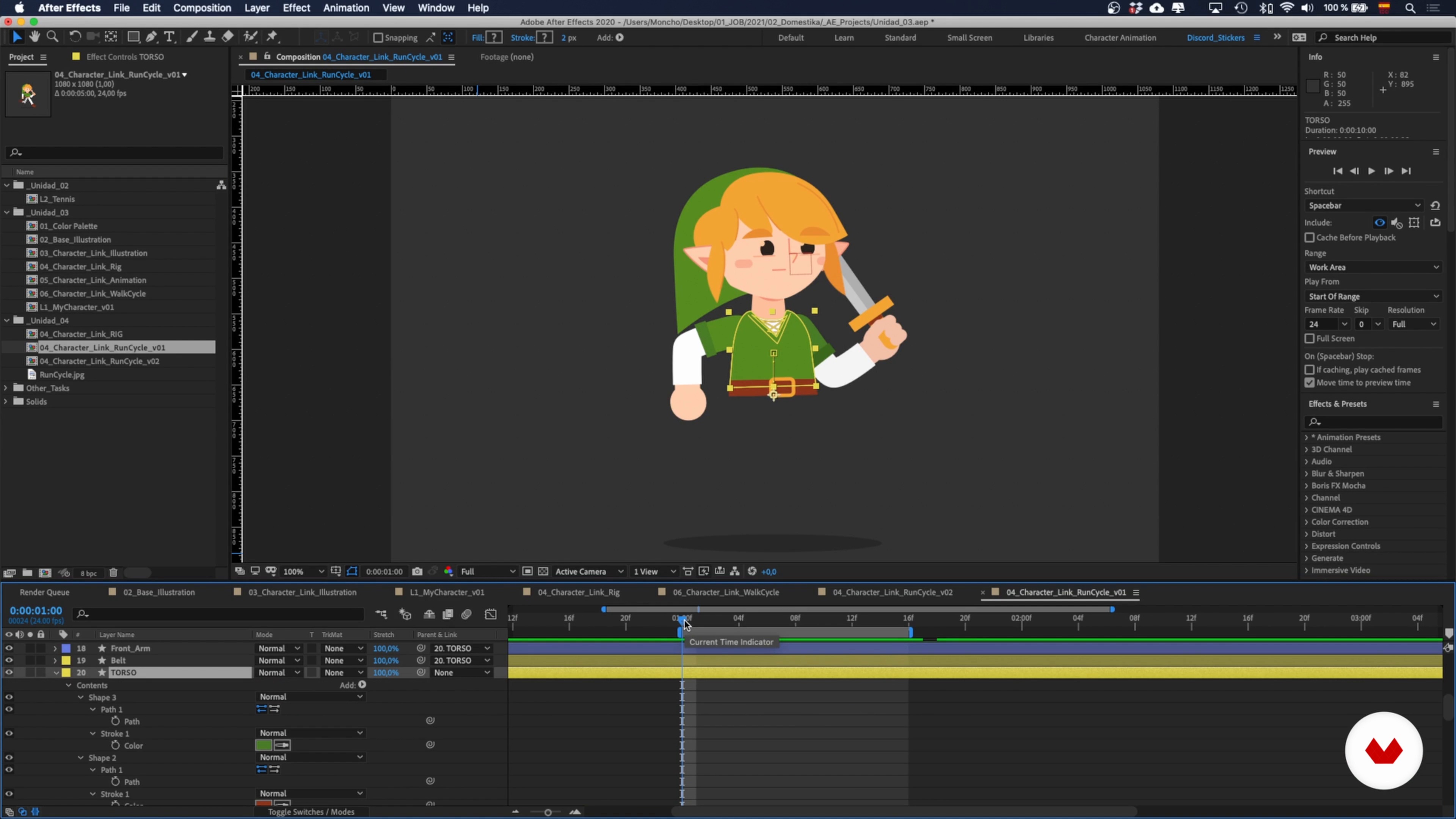Select the Roto Brush tool
The image size is (1456, 819).
point(250,37)
